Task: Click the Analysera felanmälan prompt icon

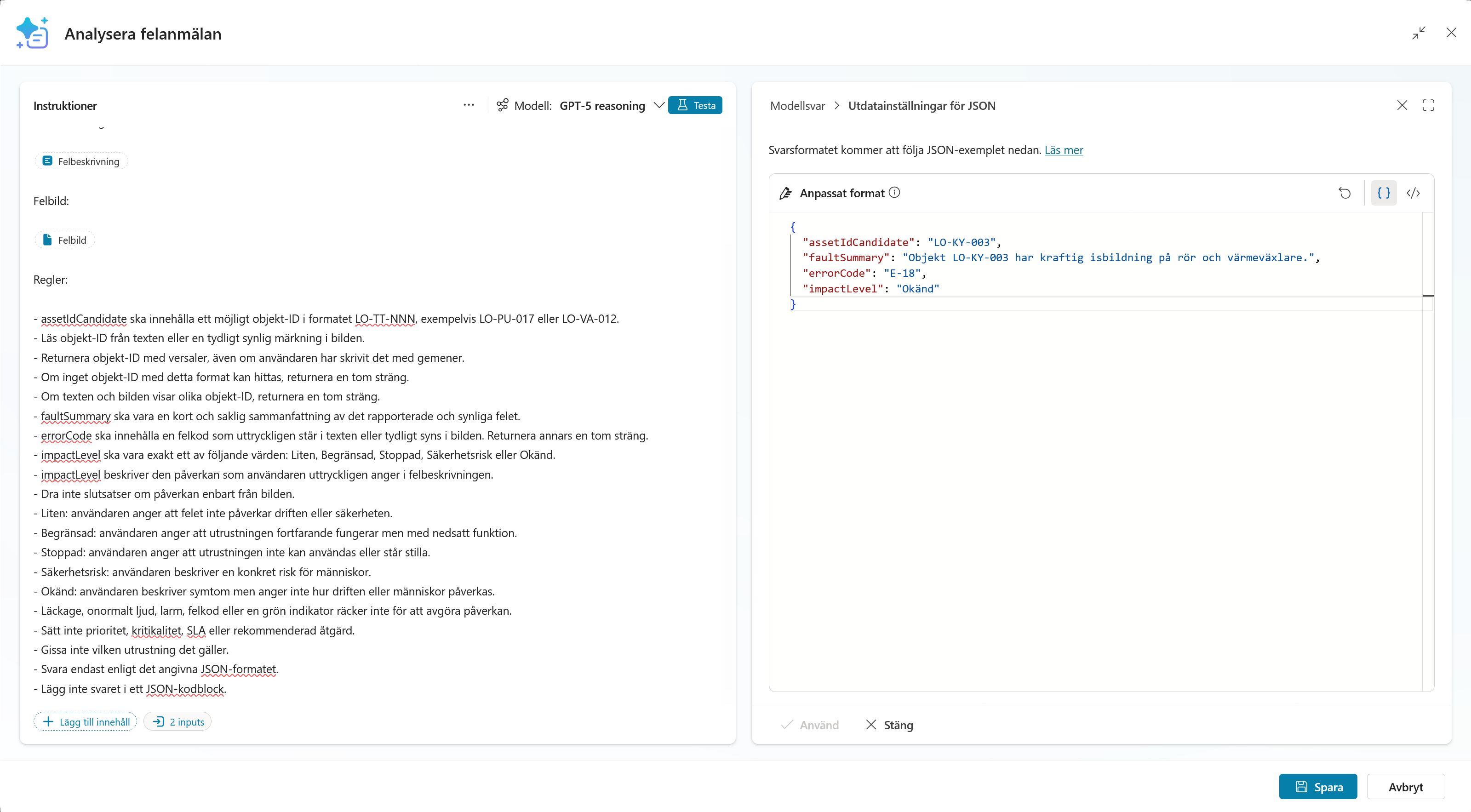Action: (32, 33)
